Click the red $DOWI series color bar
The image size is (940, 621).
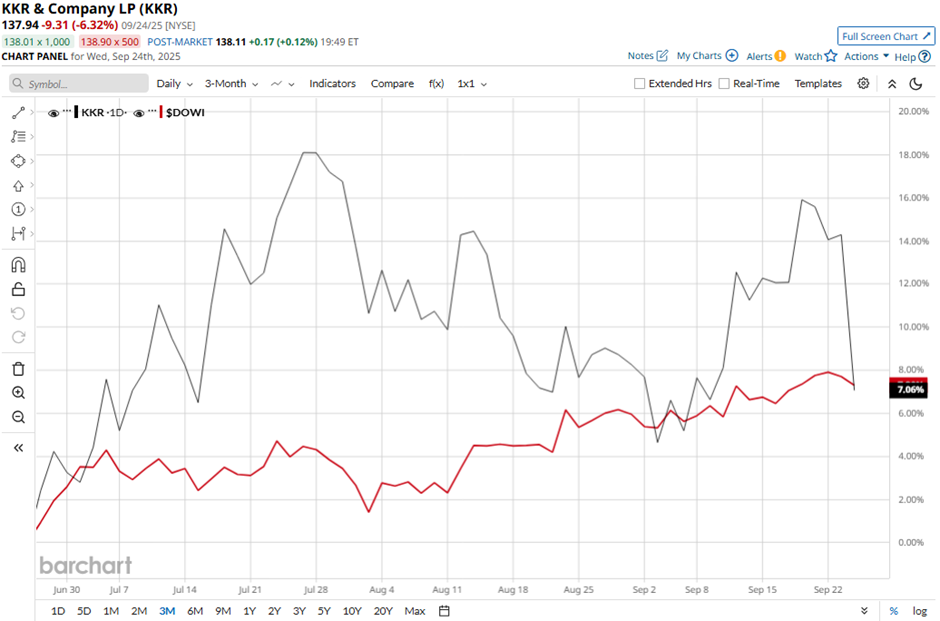pos(161,113)
